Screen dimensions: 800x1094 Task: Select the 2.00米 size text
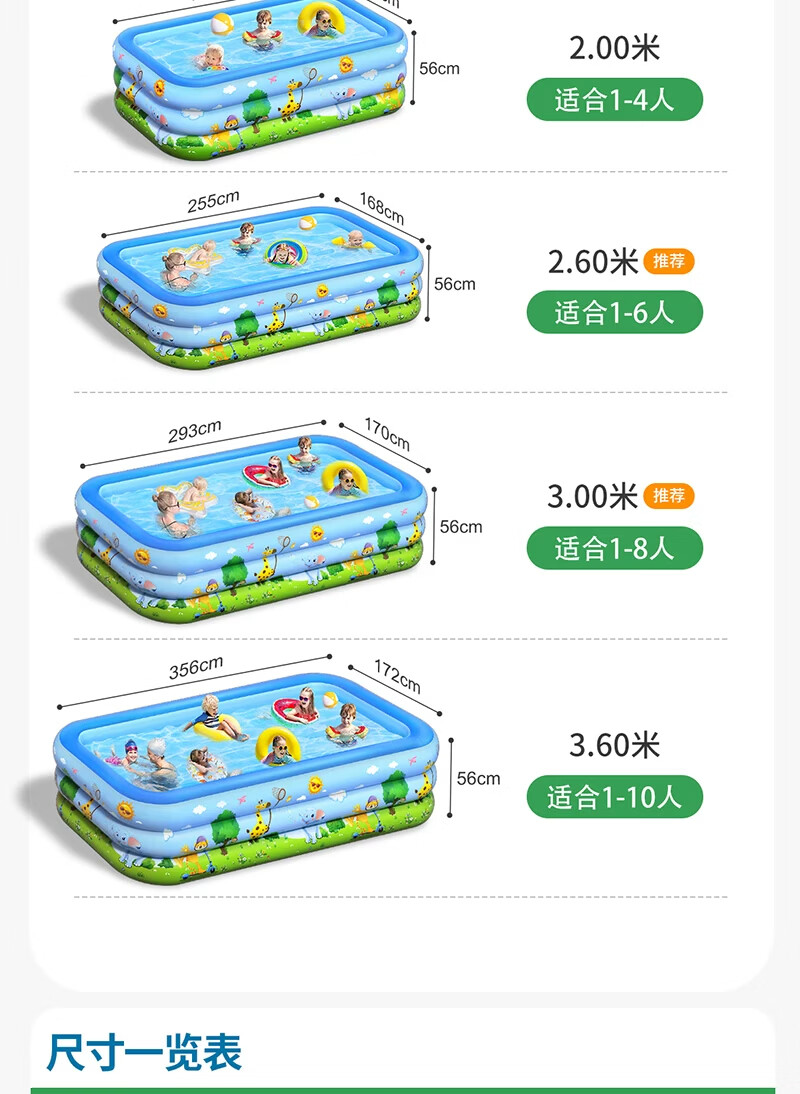coord(615,48)
